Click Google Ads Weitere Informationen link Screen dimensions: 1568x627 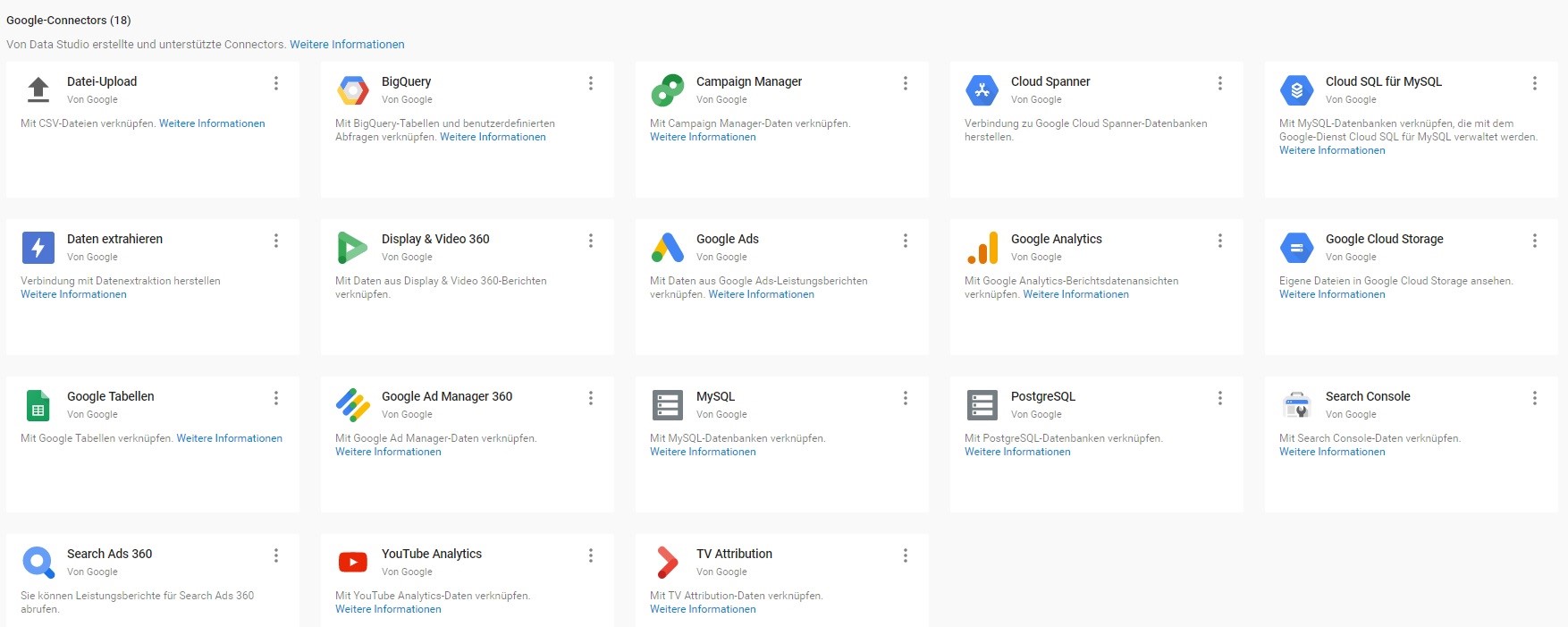tap(762, 294)
